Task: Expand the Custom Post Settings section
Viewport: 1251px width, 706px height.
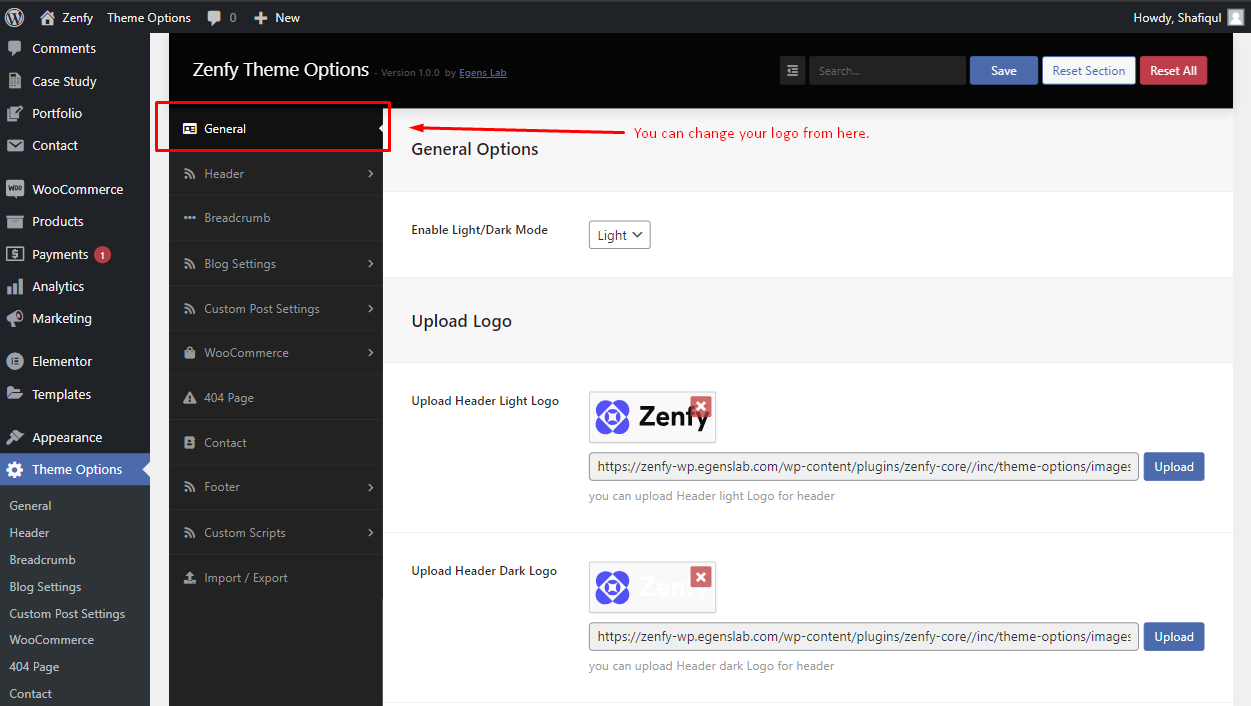Action: click(276, 309)
